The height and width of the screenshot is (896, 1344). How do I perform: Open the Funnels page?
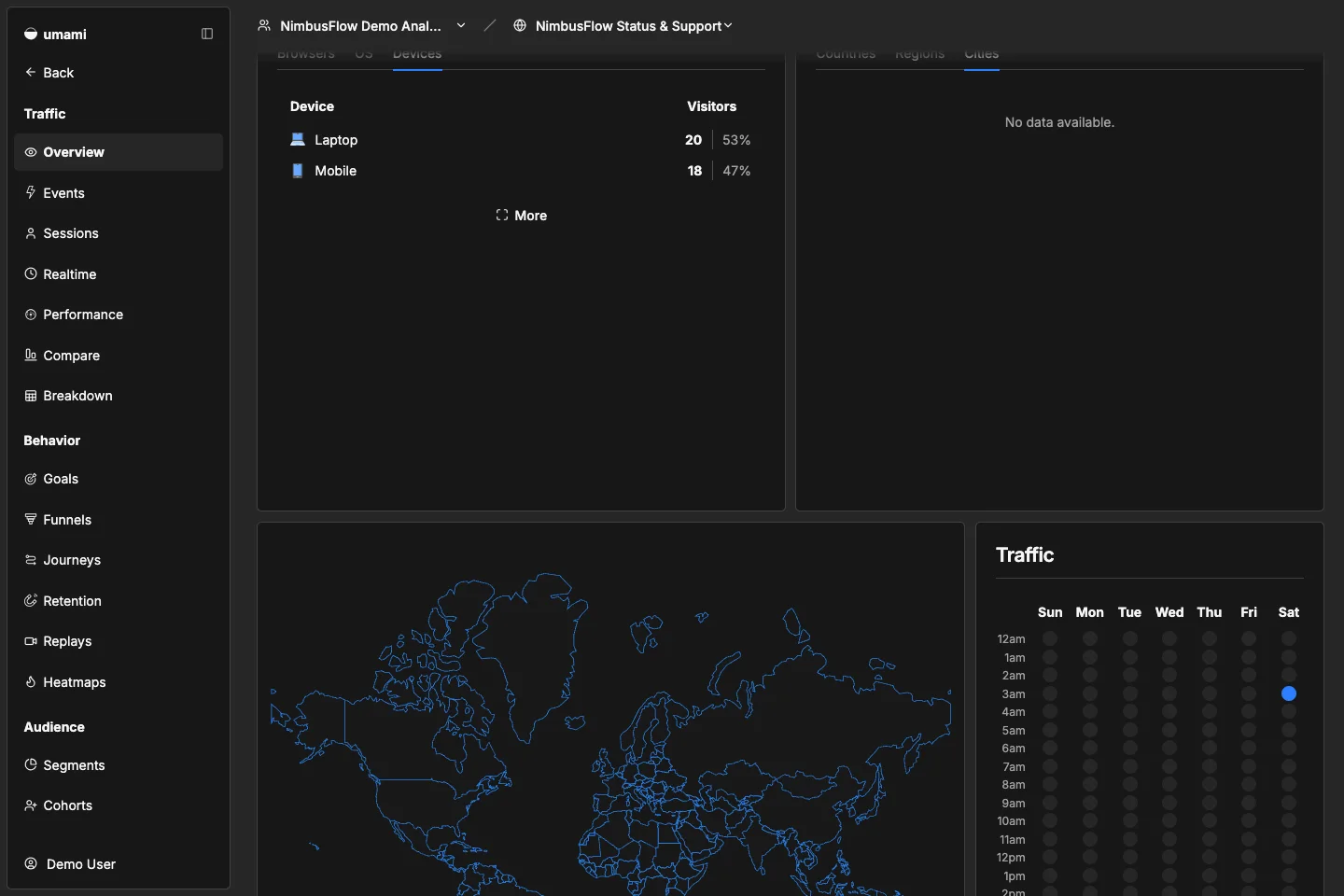click(x=119, y=520)
